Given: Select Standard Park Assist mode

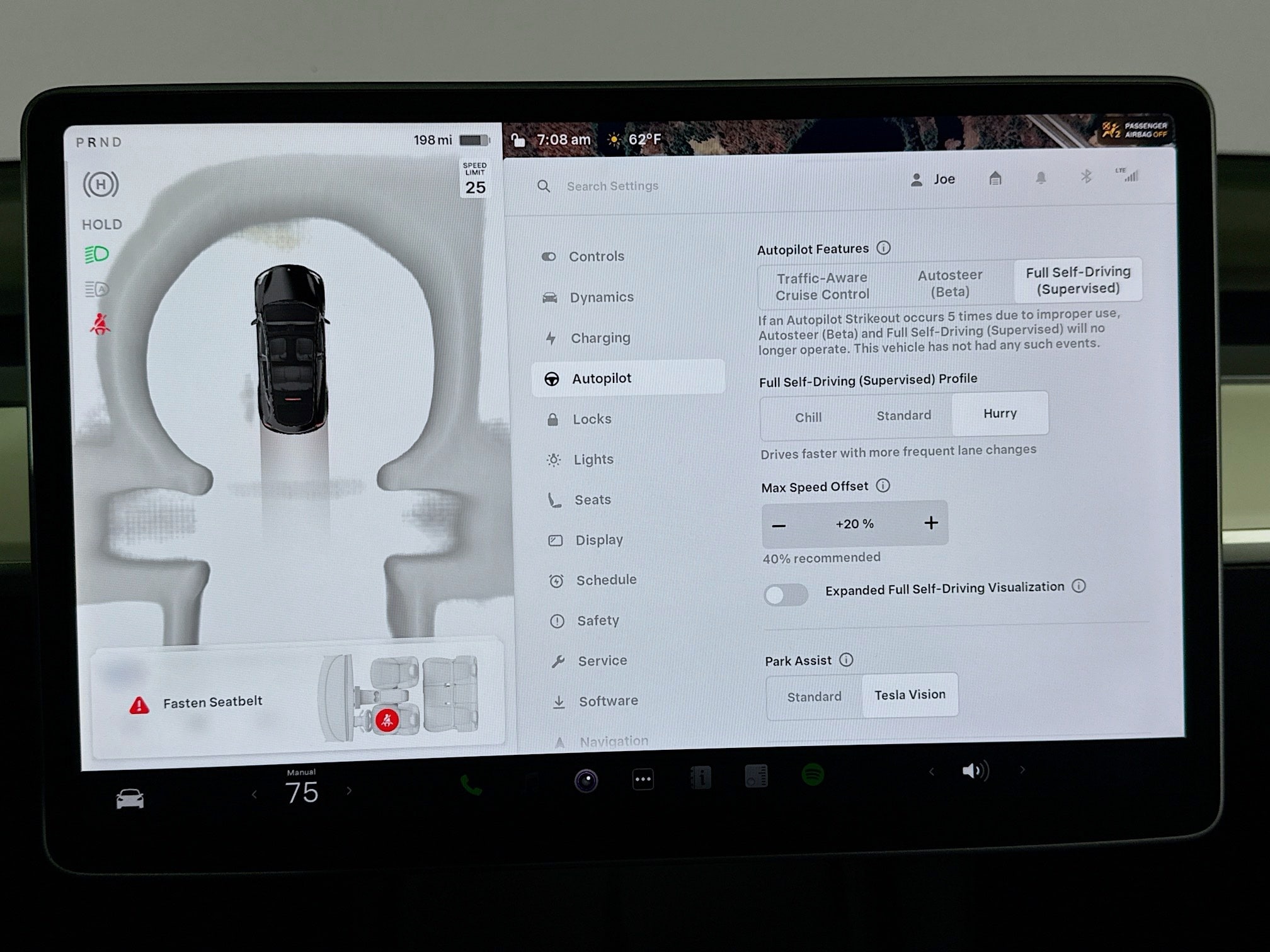Looking at the screenshot, I should [814, 697].
